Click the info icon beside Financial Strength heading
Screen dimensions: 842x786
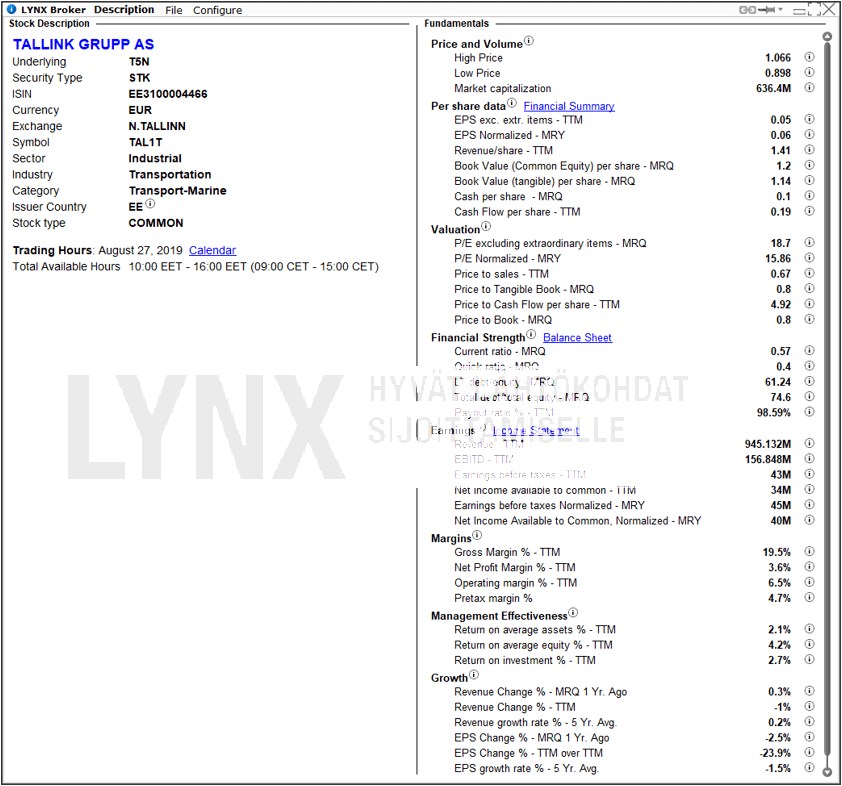[x=531, y=334]
